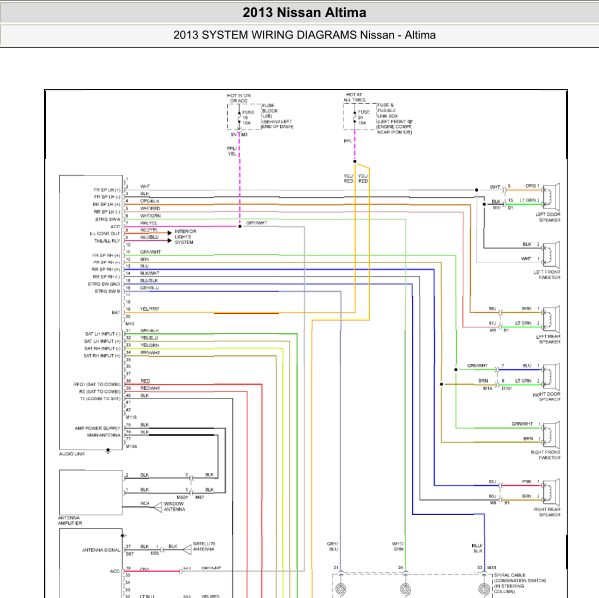Image resolution: width=599 pixels, height=598 pixels.
Task: Click 'YEL/RED' wire label at pin 19
Action: 149,309
